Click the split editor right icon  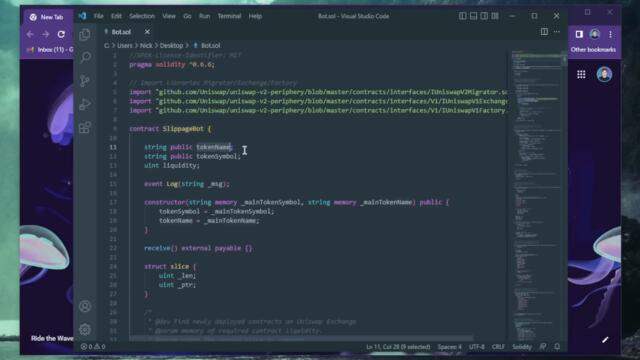pos(544,32)
